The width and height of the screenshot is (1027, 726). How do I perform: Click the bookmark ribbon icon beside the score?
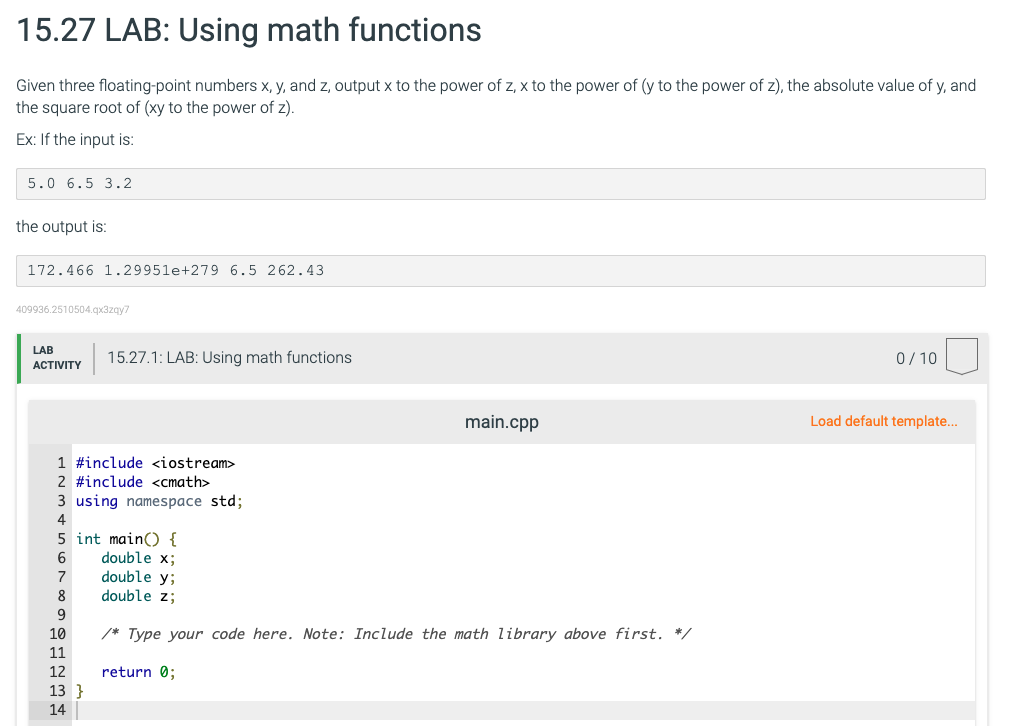[x=960, y=357]
